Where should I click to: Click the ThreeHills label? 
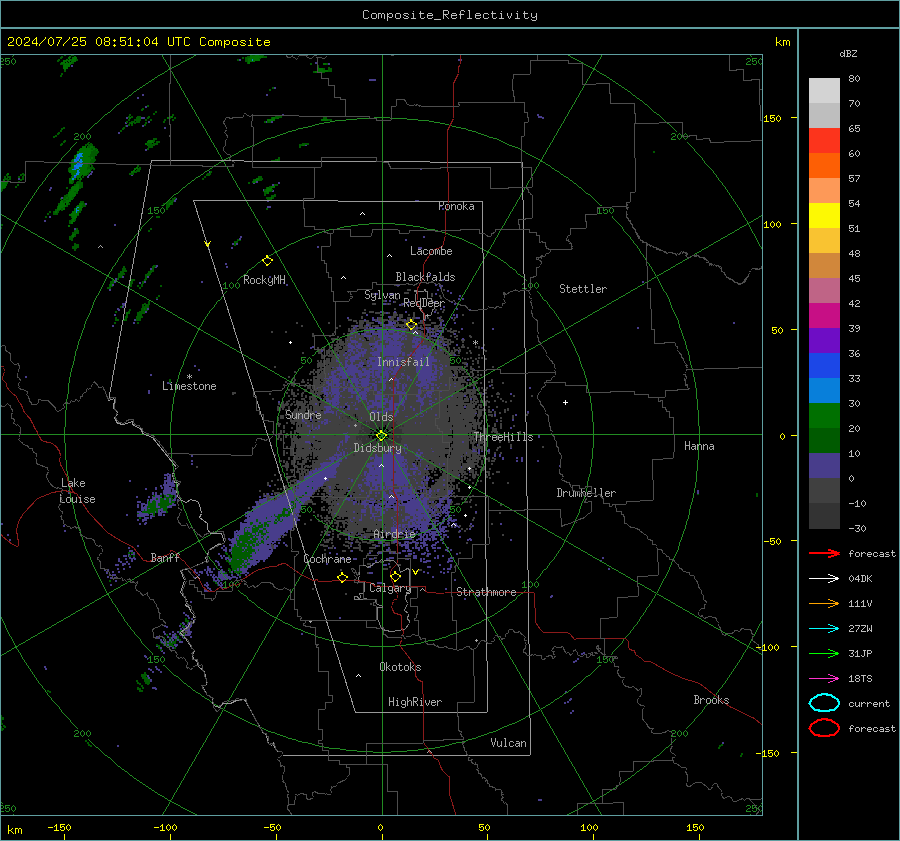(503, 437)
